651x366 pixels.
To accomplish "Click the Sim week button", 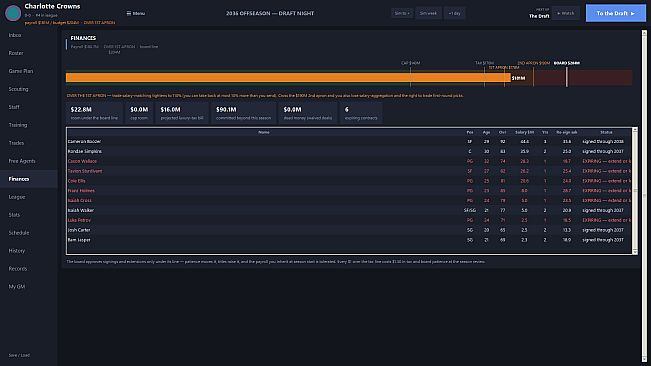I will 428,13.
